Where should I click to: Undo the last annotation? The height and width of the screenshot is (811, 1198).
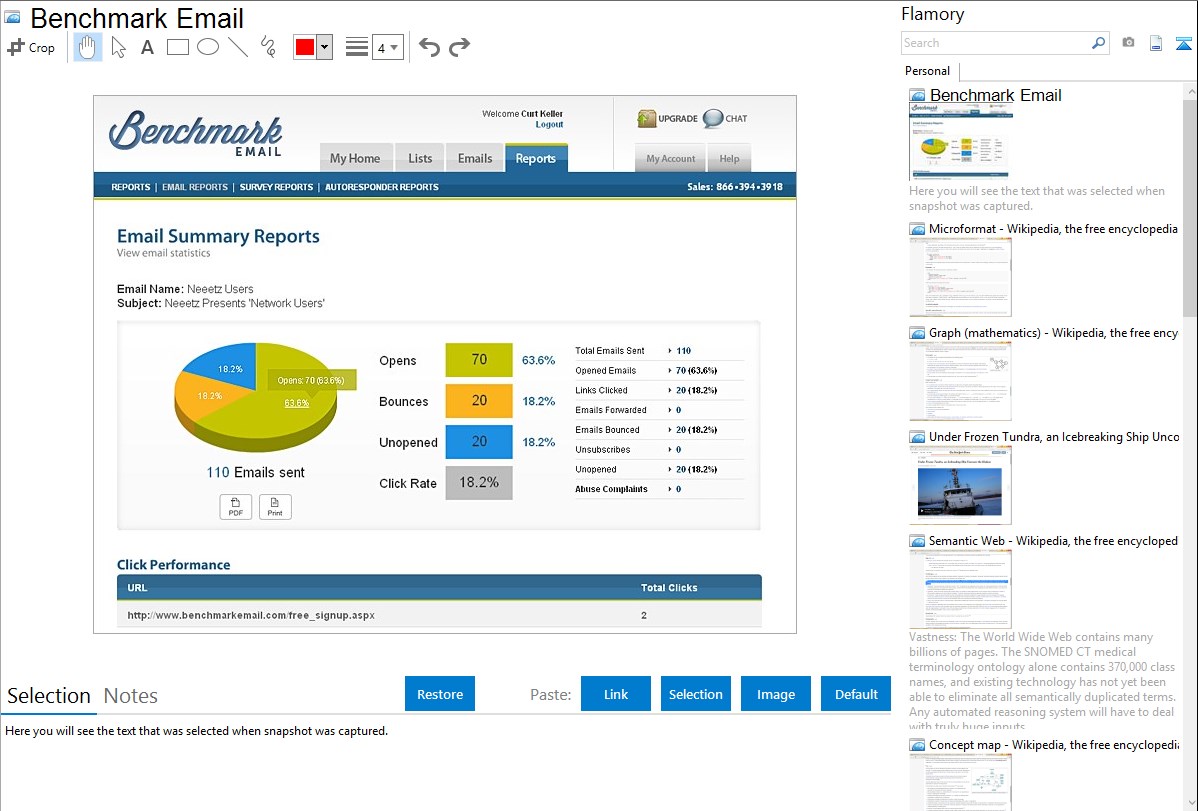(x=429, y=47)
